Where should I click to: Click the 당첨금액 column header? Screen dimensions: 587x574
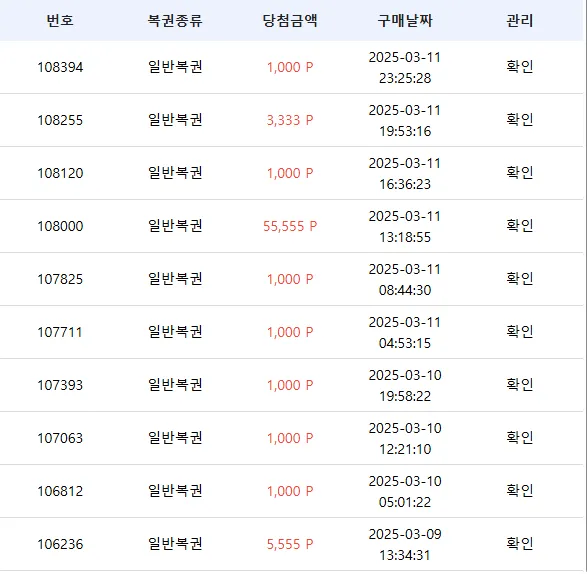290,20
